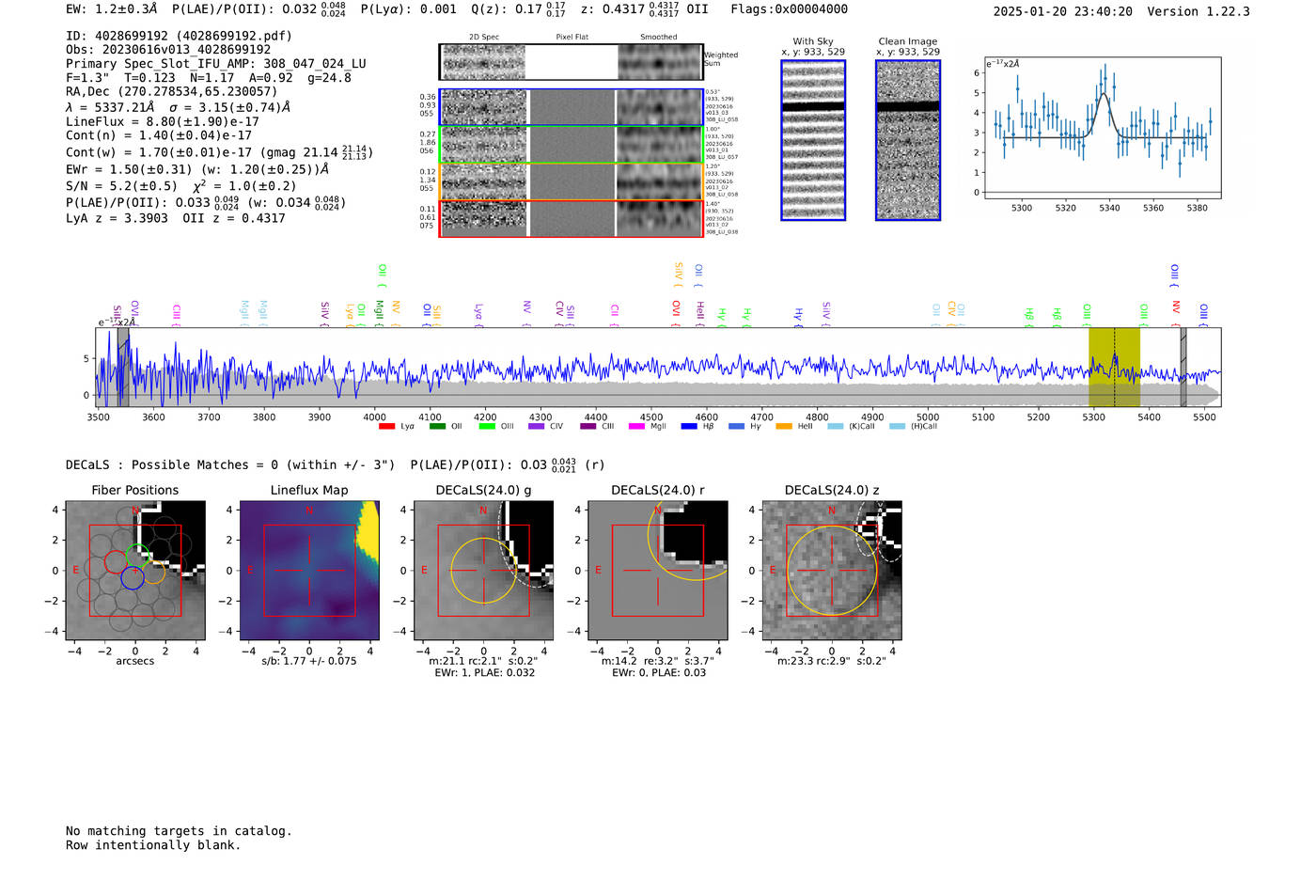
Task: Click the Primary Spec_Slot_IFU_AMP: 308_047_024_LU line
Action: point(216,64)
